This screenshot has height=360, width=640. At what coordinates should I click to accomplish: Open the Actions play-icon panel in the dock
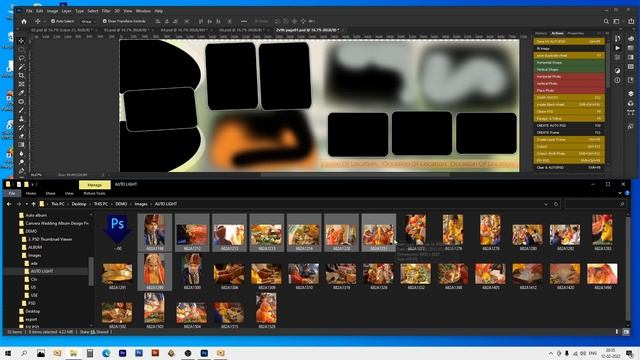[x=618, y=48]
